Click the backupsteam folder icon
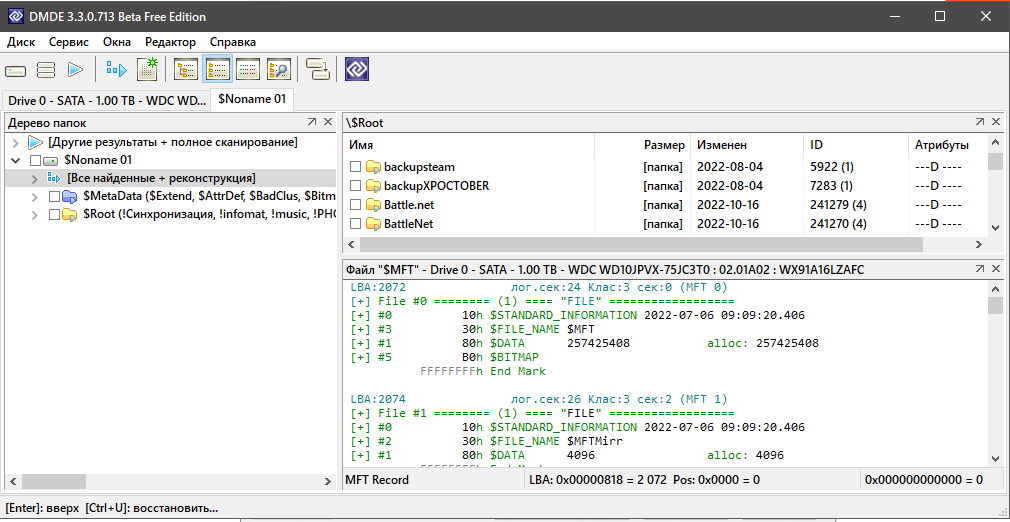 click(374, 167)
